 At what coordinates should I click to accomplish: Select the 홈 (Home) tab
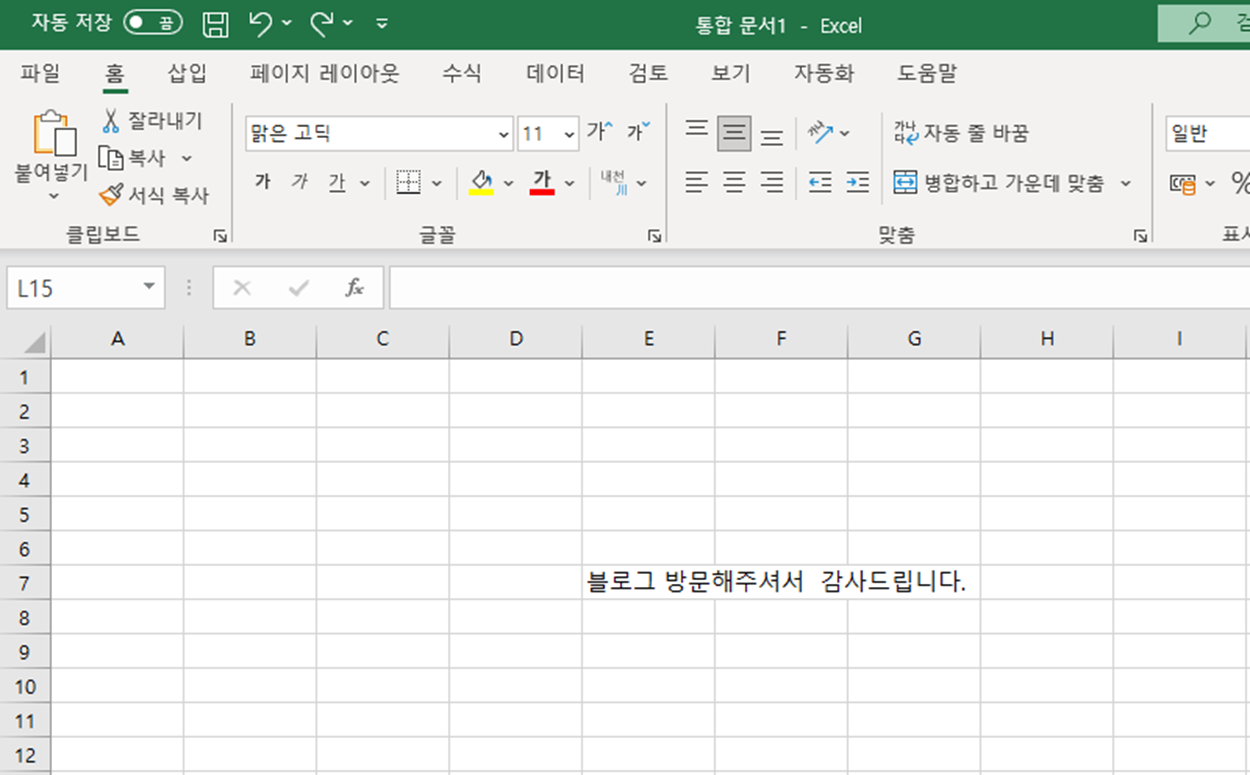115,73
